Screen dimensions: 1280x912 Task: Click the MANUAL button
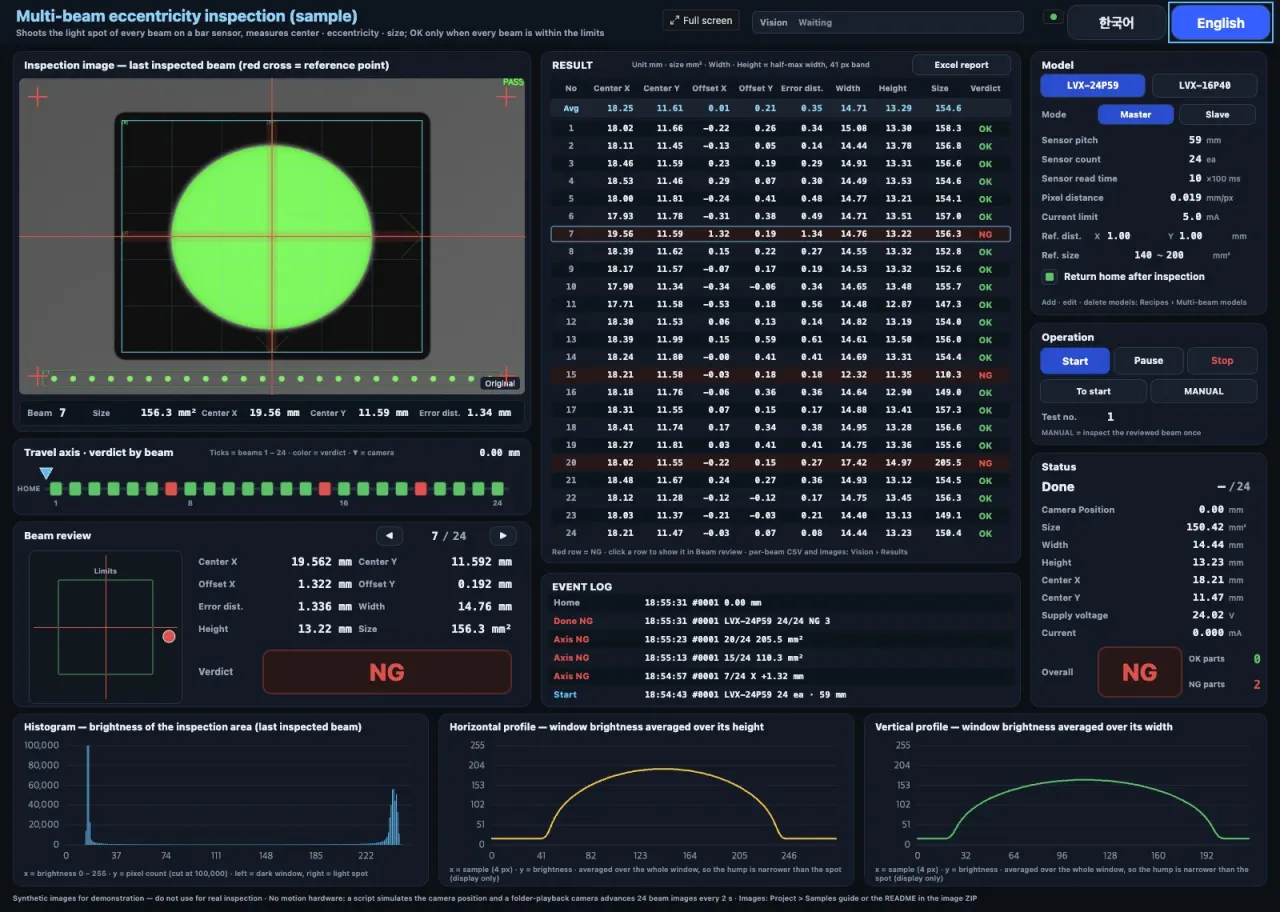pos(1204,391)
